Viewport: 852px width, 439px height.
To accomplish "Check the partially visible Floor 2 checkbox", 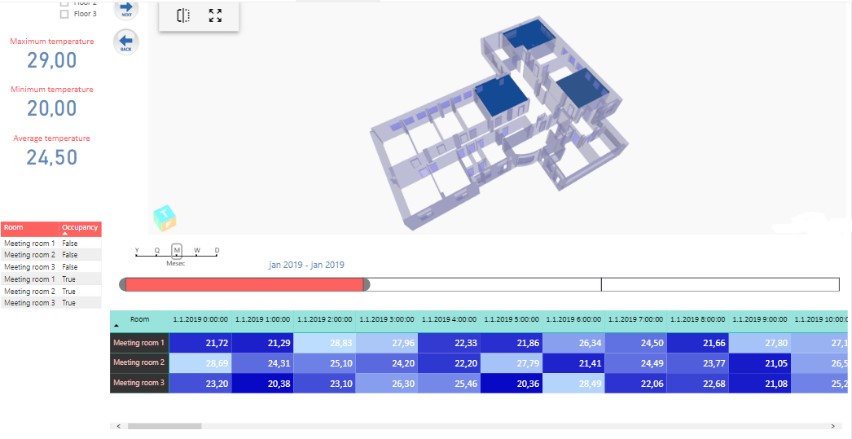I will [64, 2].
